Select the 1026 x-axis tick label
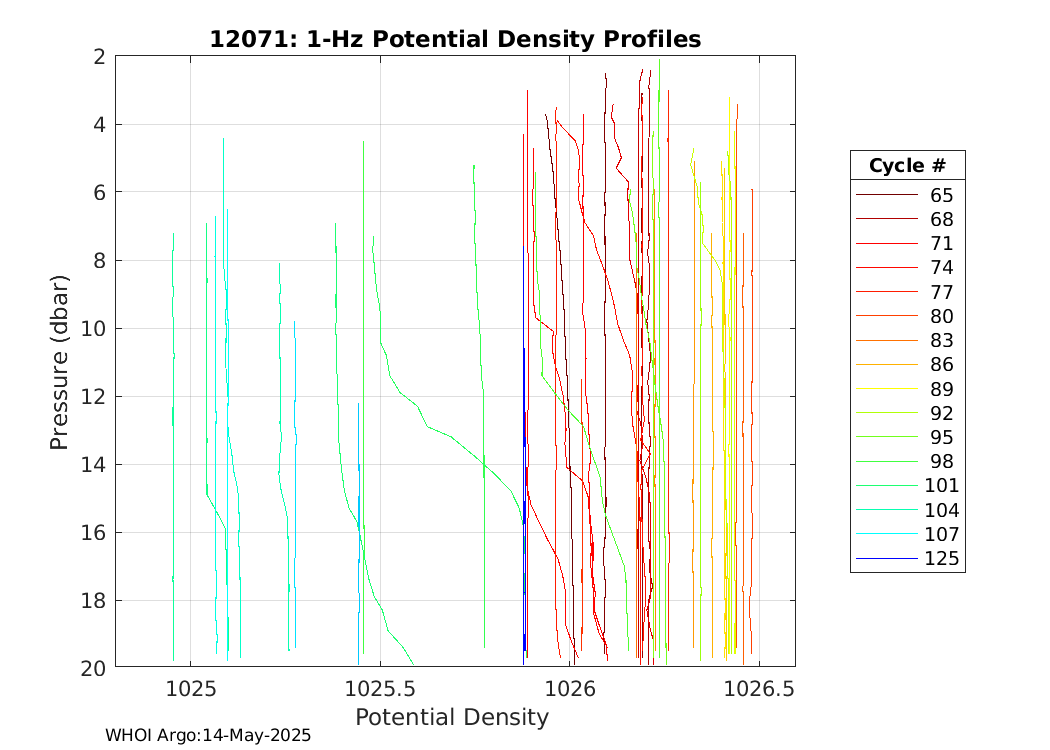The height and width of the screenshot is (750, 1050). click(569, 688)
